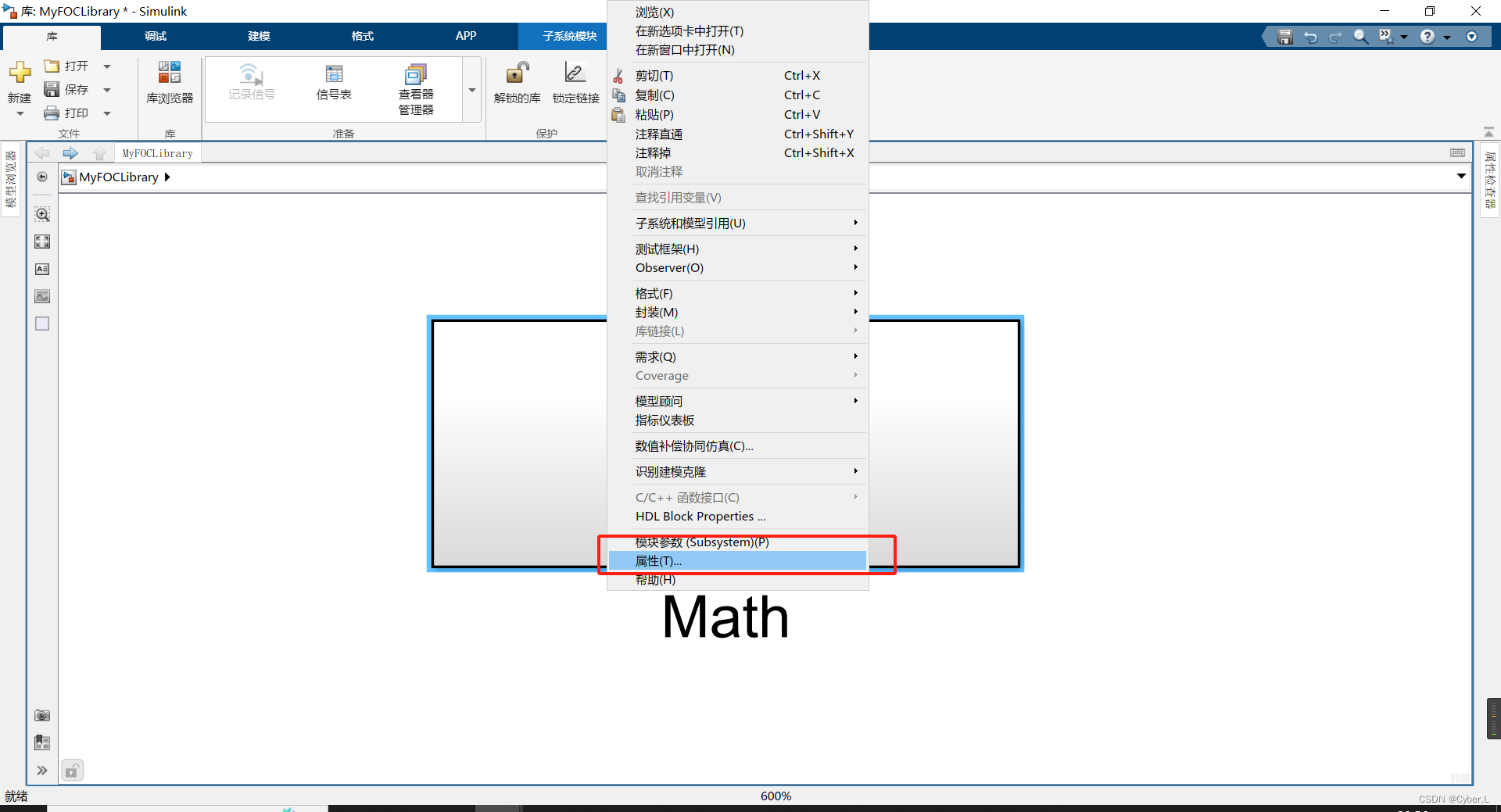1501x812 pixels.
Task: Open the 模型浏览器 left side panel
Action: [x=10, y=180]
